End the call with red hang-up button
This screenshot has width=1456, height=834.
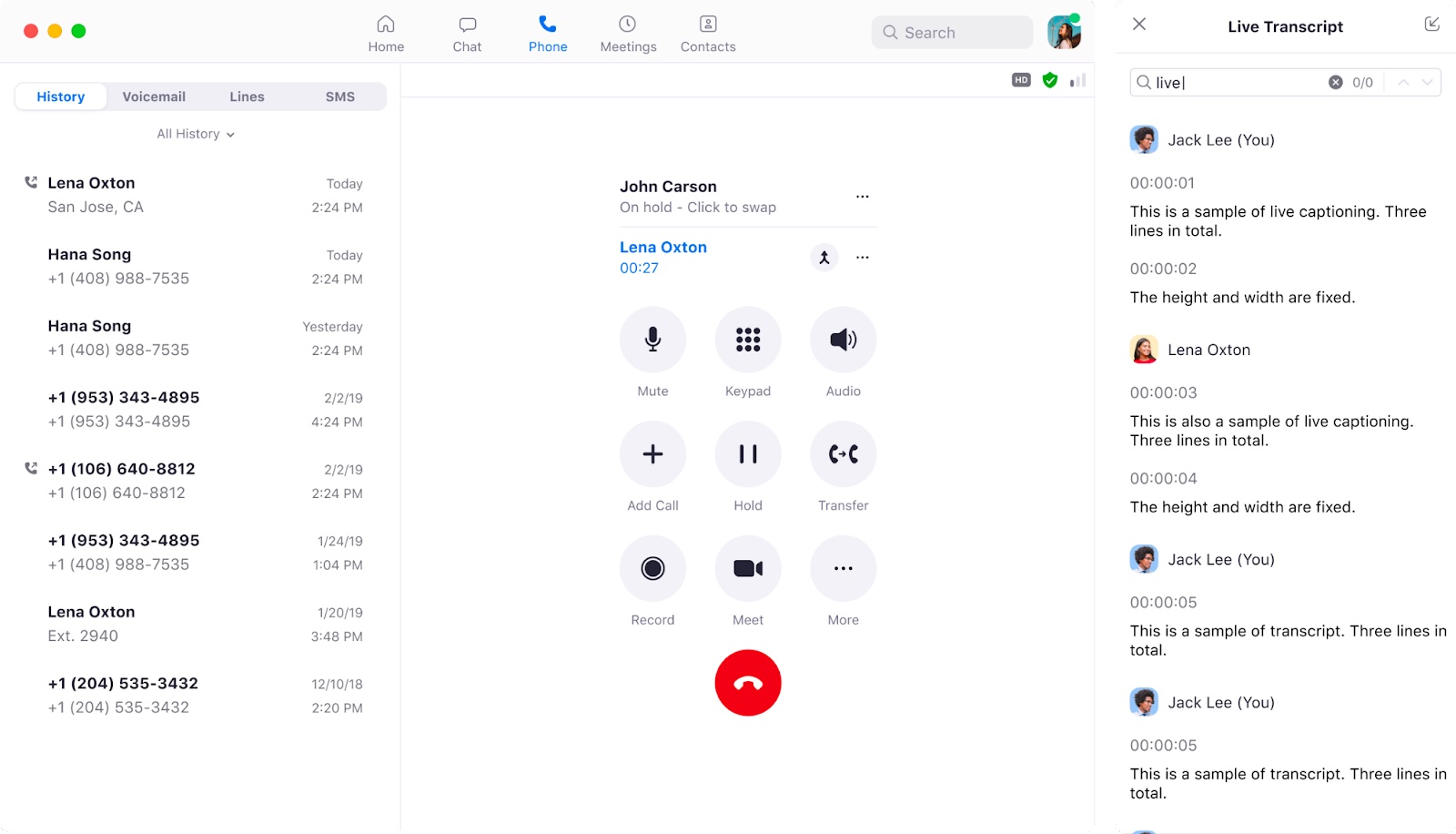[748, 683]
